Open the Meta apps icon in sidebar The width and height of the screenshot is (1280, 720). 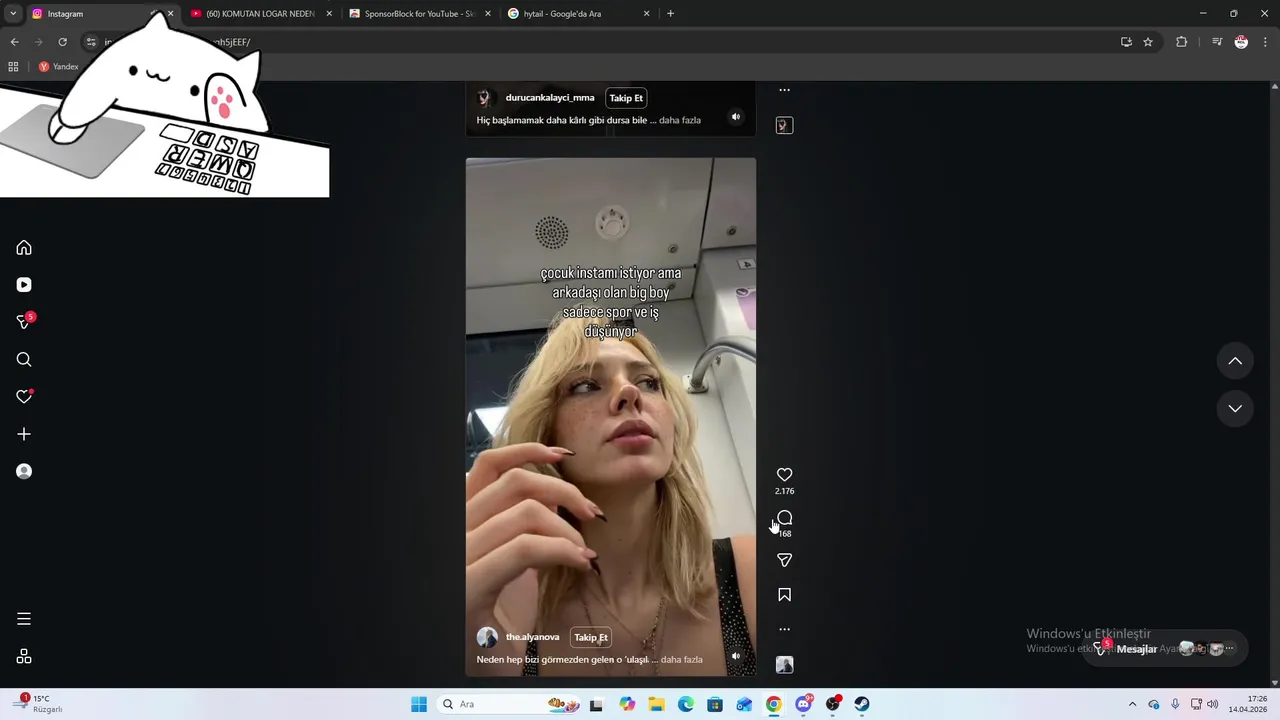pos(24,657)
